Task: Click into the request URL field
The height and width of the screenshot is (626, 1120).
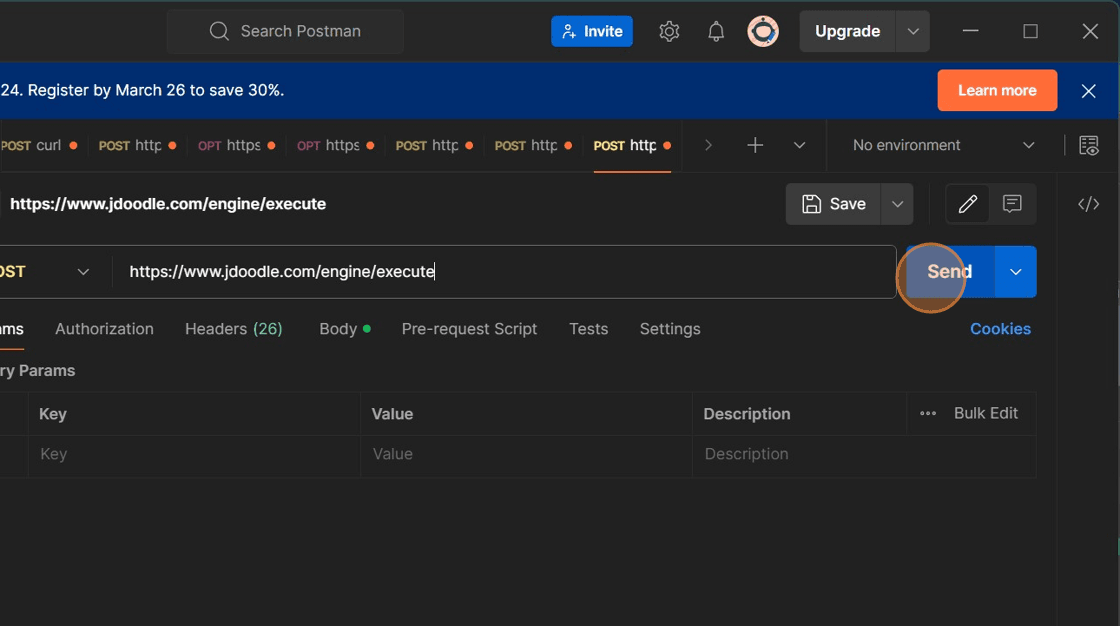Action: [504, 272]
